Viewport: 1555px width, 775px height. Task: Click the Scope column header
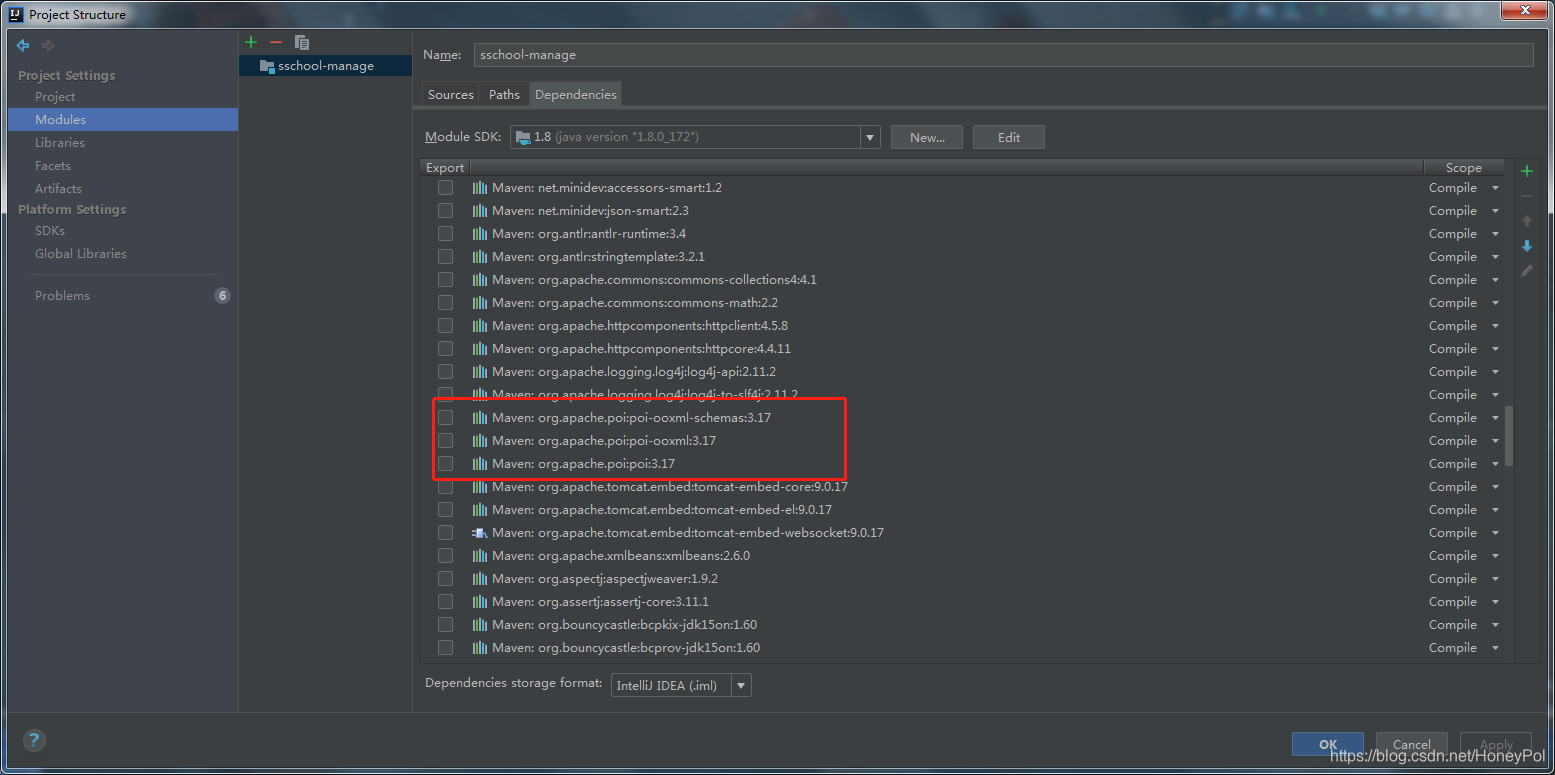click(1464, 168)
